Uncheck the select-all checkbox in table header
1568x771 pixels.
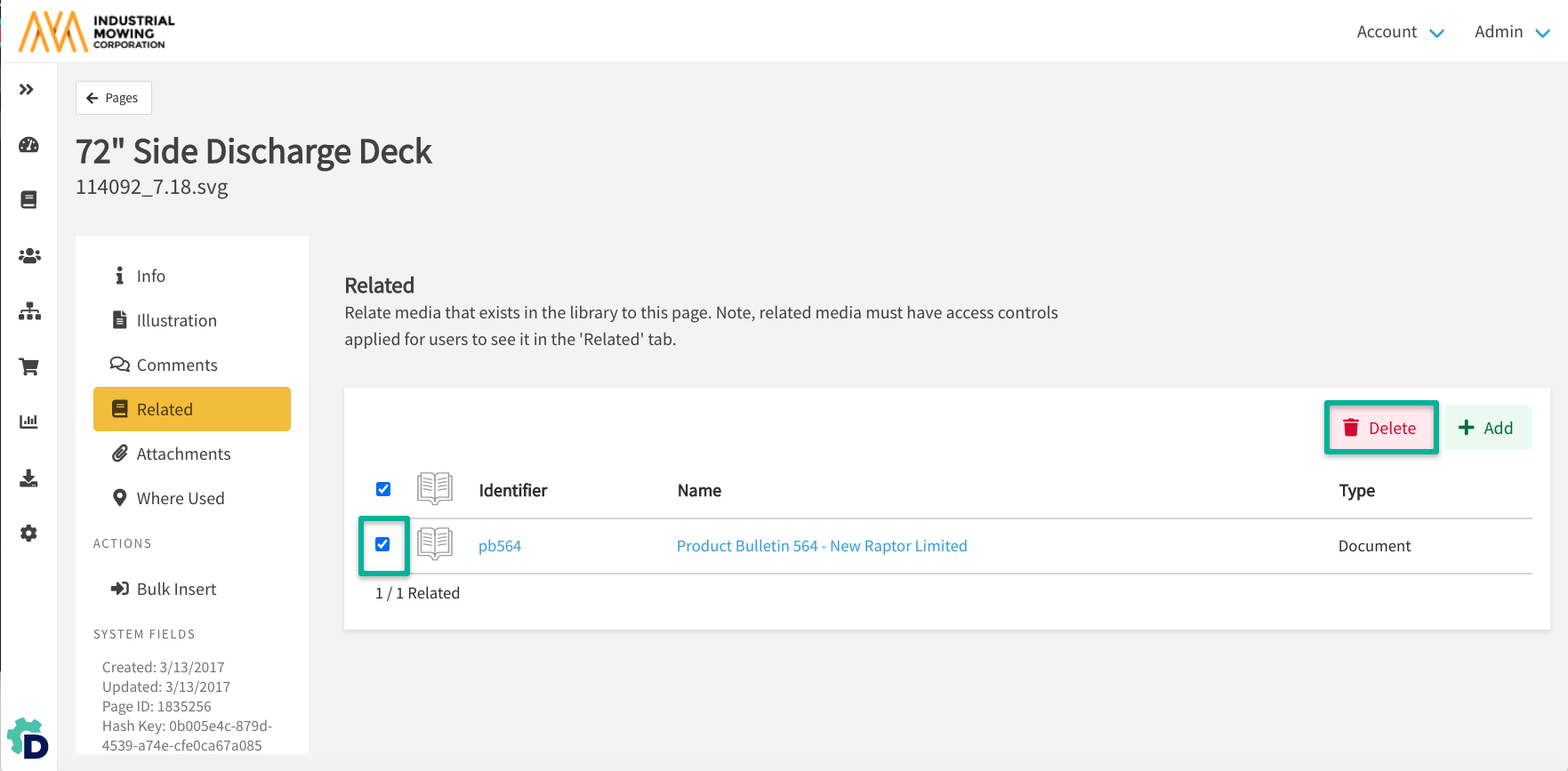383,489
